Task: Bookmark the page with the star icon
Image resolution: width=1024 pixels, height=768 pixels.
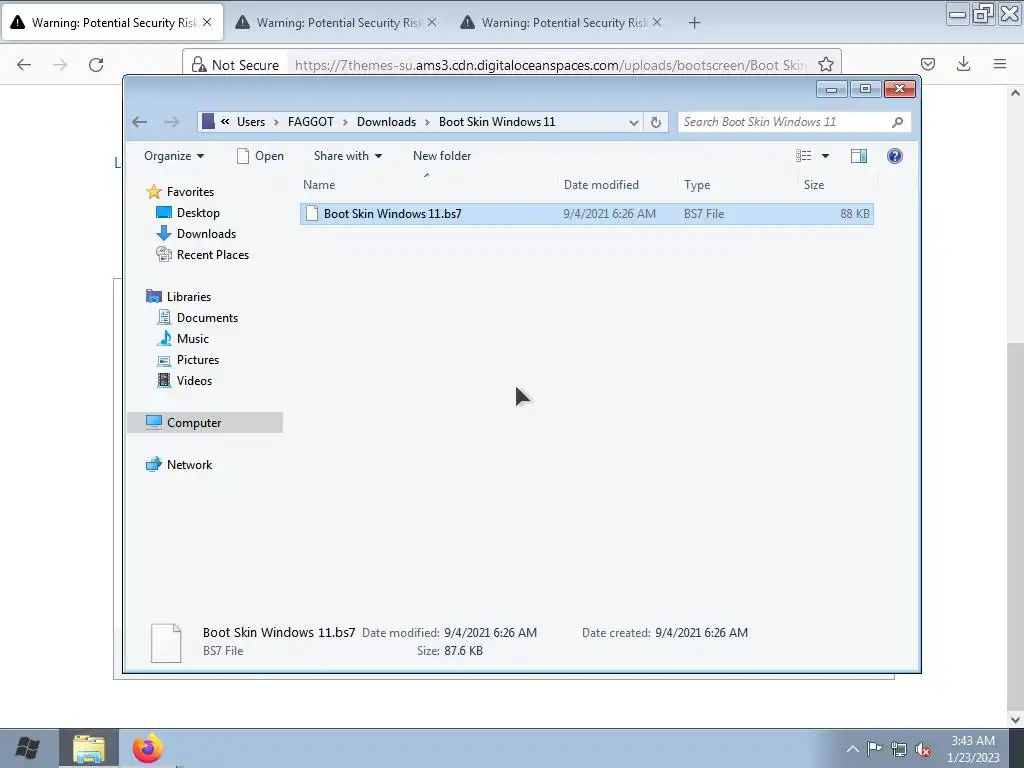Action: click(x=825, y=65)
